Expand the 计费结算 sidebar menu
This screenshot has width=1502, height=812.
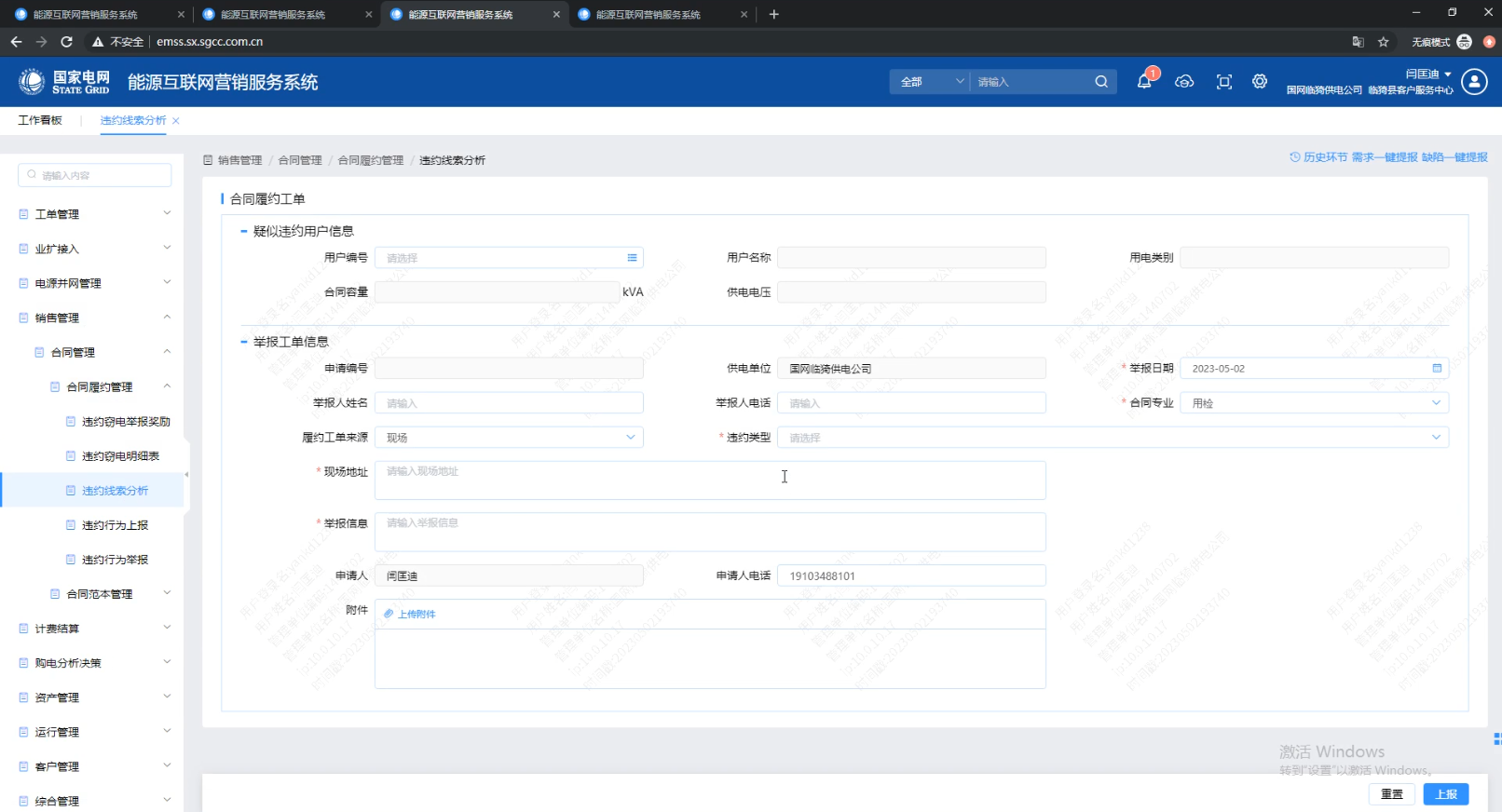[x=93, y=629]
